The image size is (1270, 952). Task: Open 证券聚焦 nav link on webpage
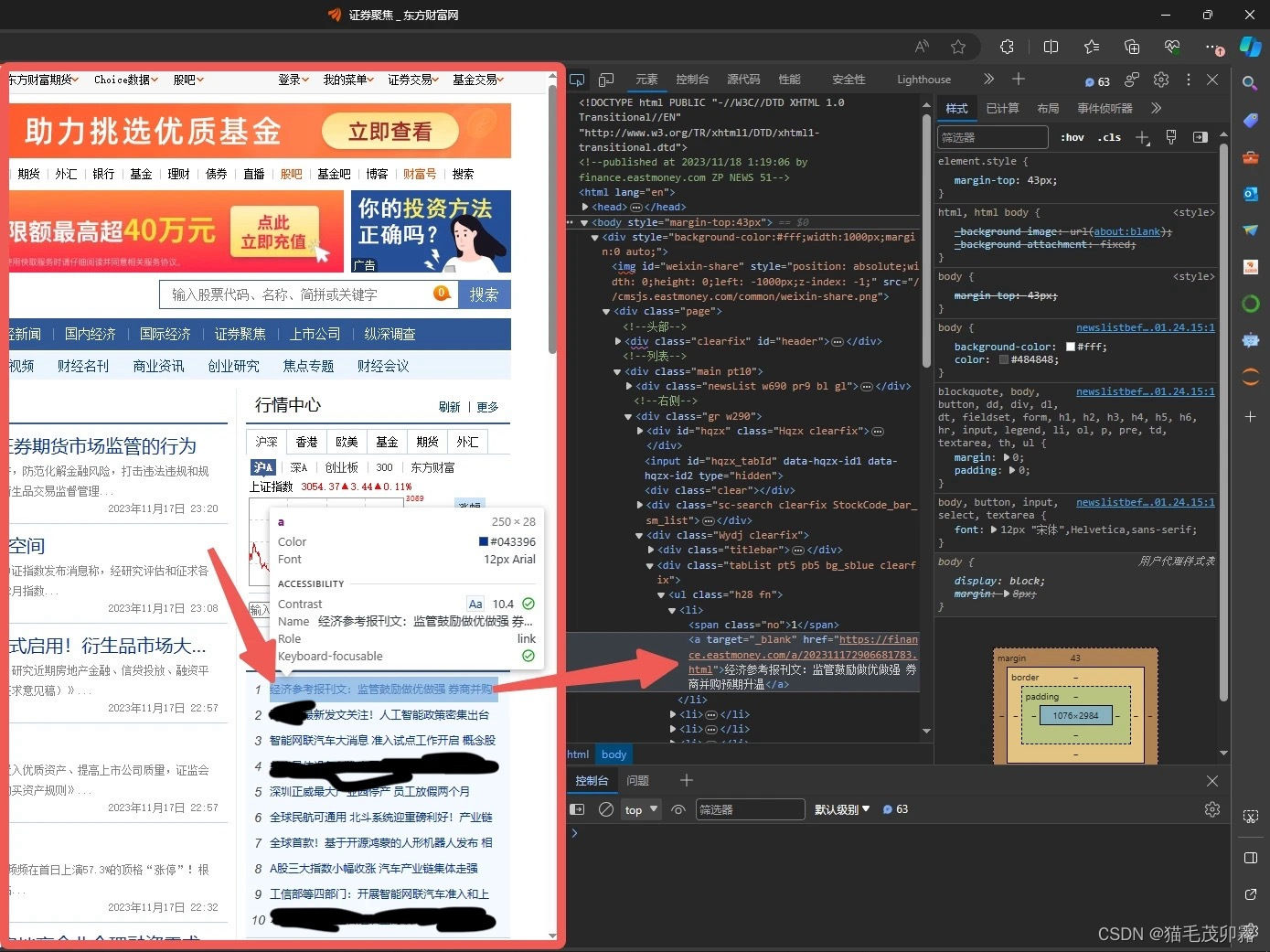[240, 334]
